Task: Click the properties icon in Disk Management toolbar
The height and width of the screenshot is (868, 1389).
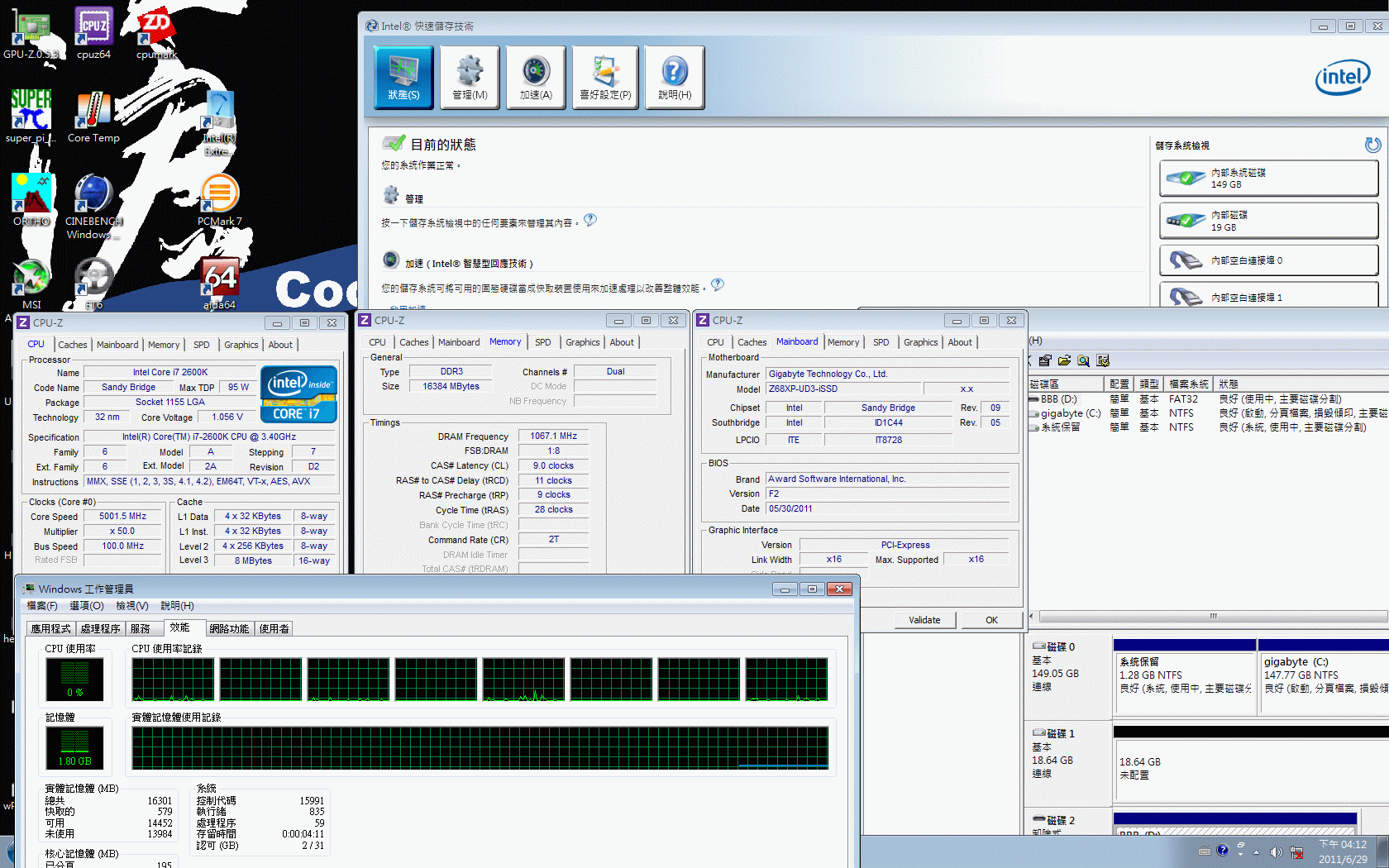Action: tap(1045, 360)
